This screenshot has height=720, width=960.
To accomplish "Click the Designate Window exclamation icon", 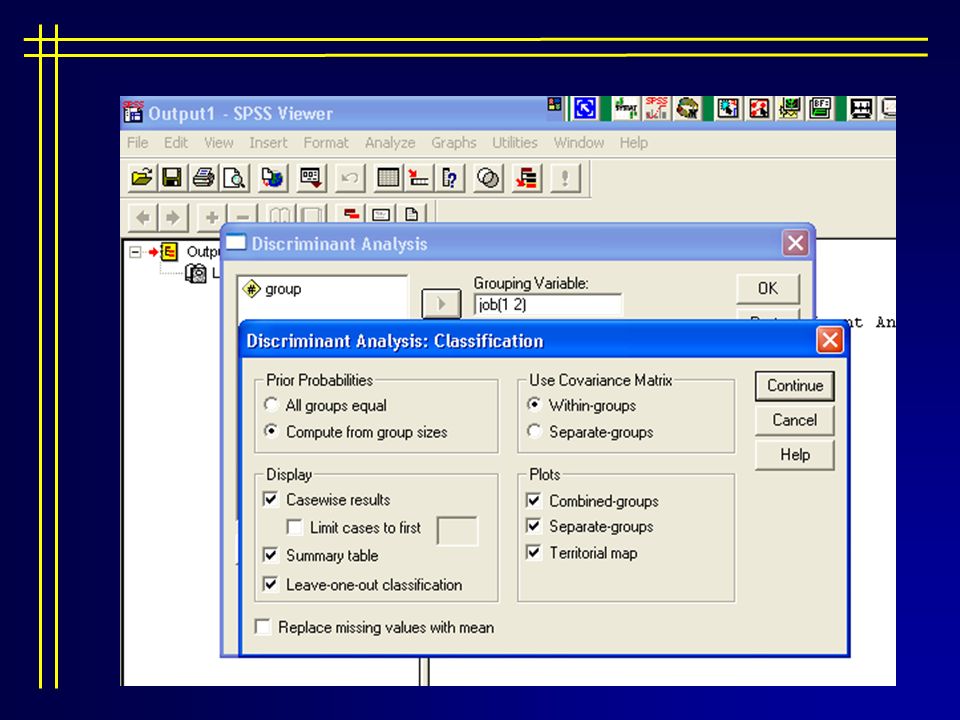I will tap(564, 178).
